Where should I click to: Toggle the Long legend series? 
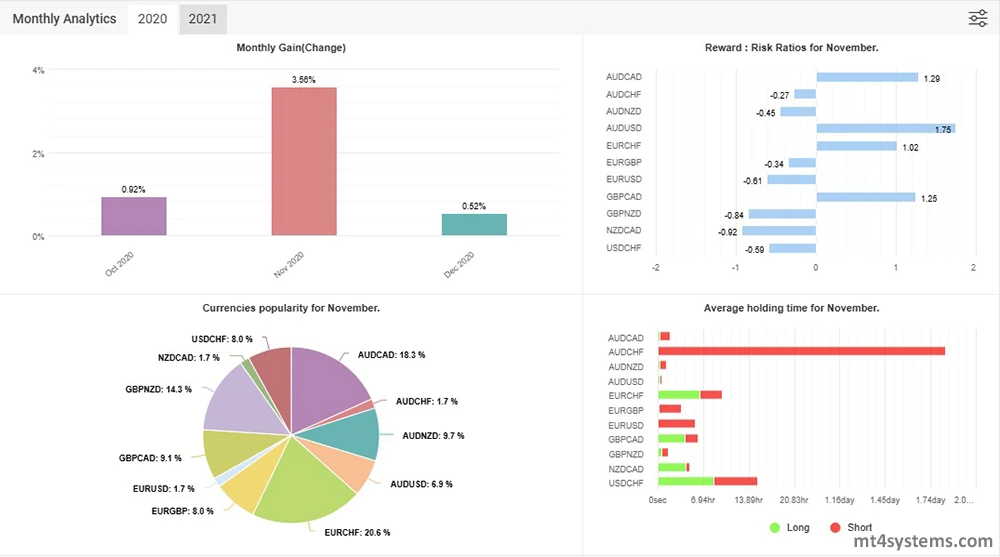(x=790, y=527)
